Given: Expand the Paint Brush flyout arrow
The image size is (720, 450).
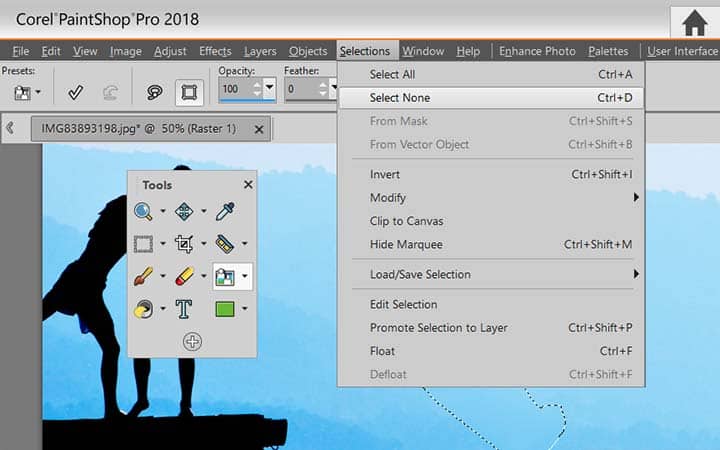Looking at the screenshot, I should pyautogui.click(x=163, y=276).
